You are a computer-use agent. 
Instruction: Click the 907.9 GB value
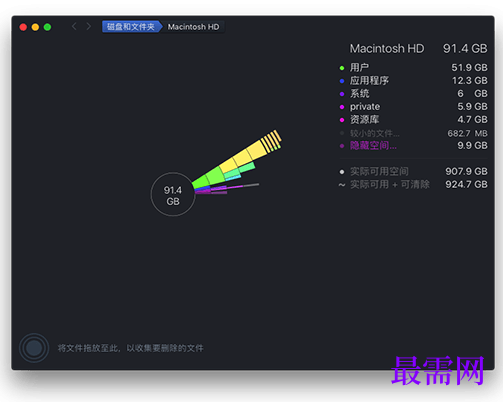click(x=466, y=171)
